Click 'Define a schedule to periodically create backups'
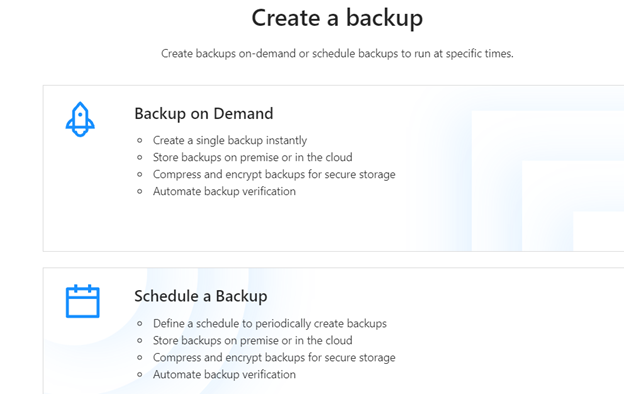 click(270, 324)
